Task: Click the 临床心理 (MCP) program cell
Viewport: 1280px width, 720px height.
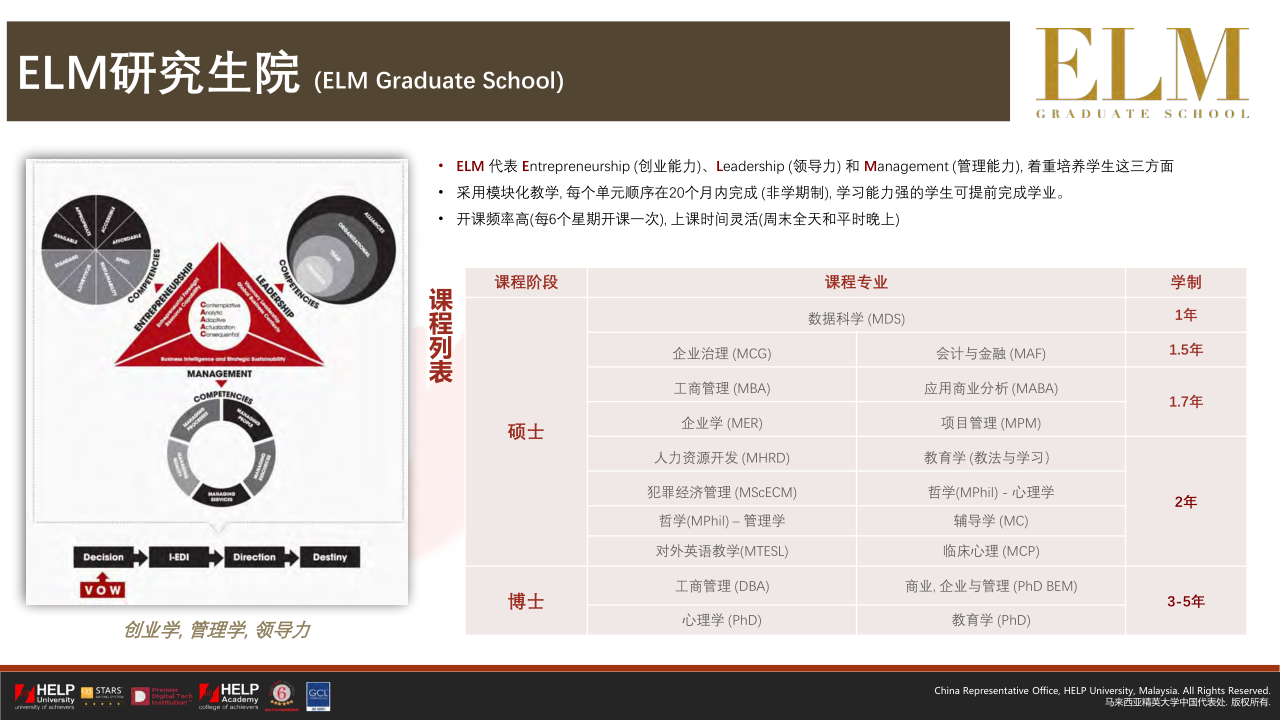Action: pyautogui.click(x=990, y=551)
